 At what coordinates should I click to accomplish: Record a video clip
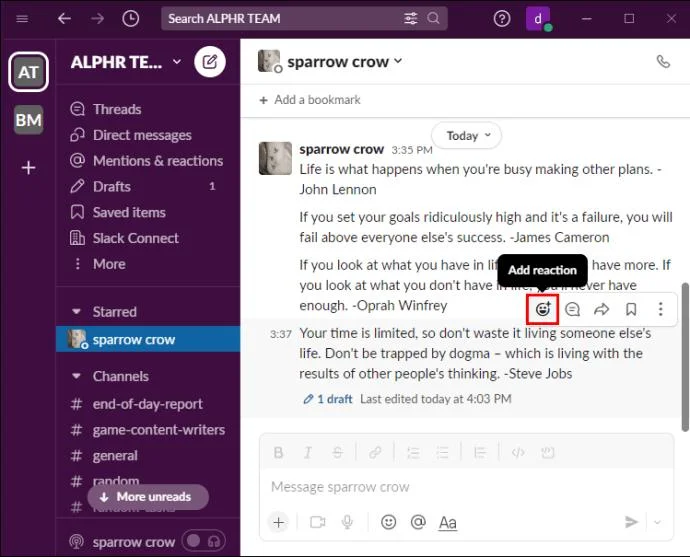pyautogui.click(x=317, y=522)
